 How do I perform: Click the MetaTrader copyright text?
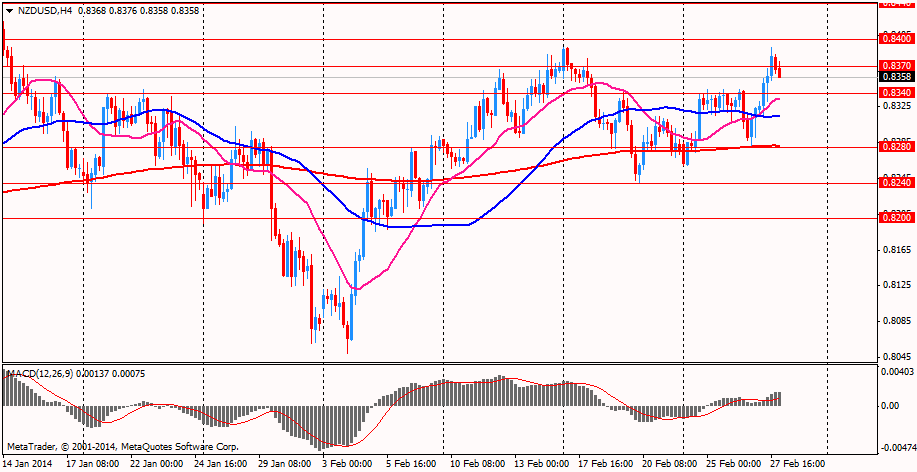tap(122, 445)
